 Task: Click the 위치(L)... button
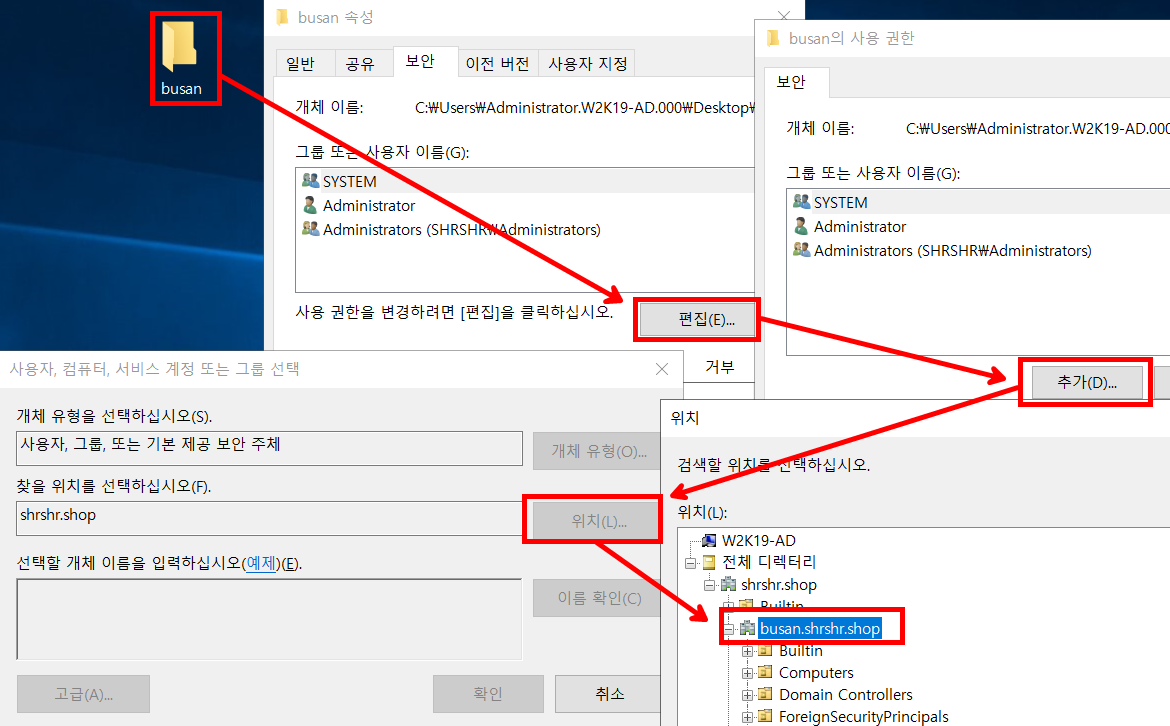click(597, 520)
